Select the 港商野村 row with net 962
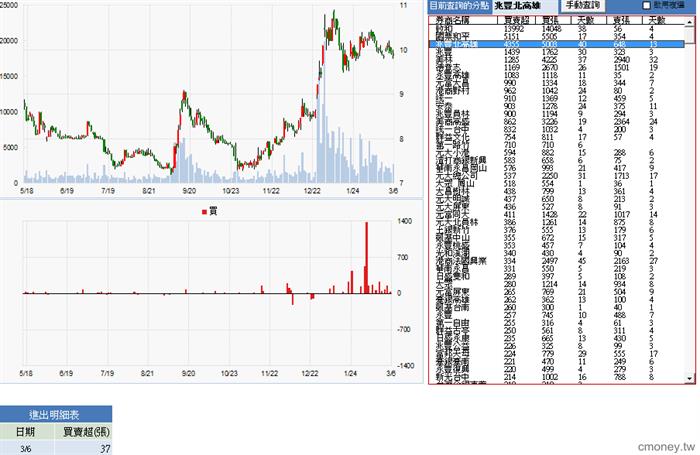 (557, 91)
